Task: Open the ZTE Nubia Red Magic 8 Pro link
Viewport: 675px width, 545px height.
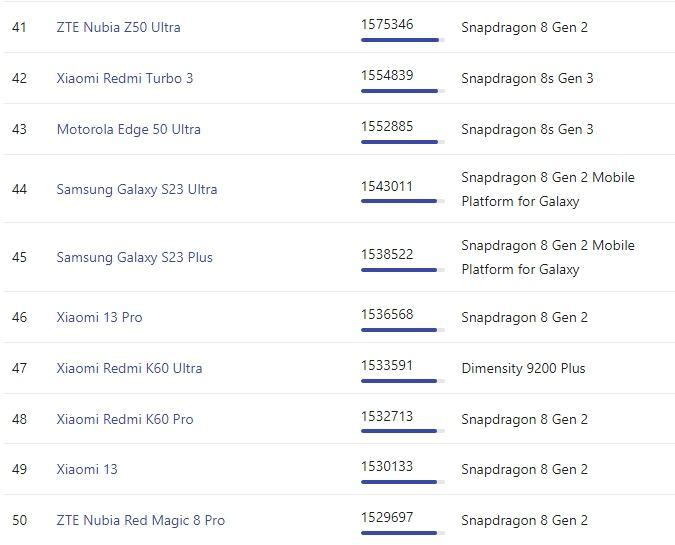Action: (x=140, y=520)
